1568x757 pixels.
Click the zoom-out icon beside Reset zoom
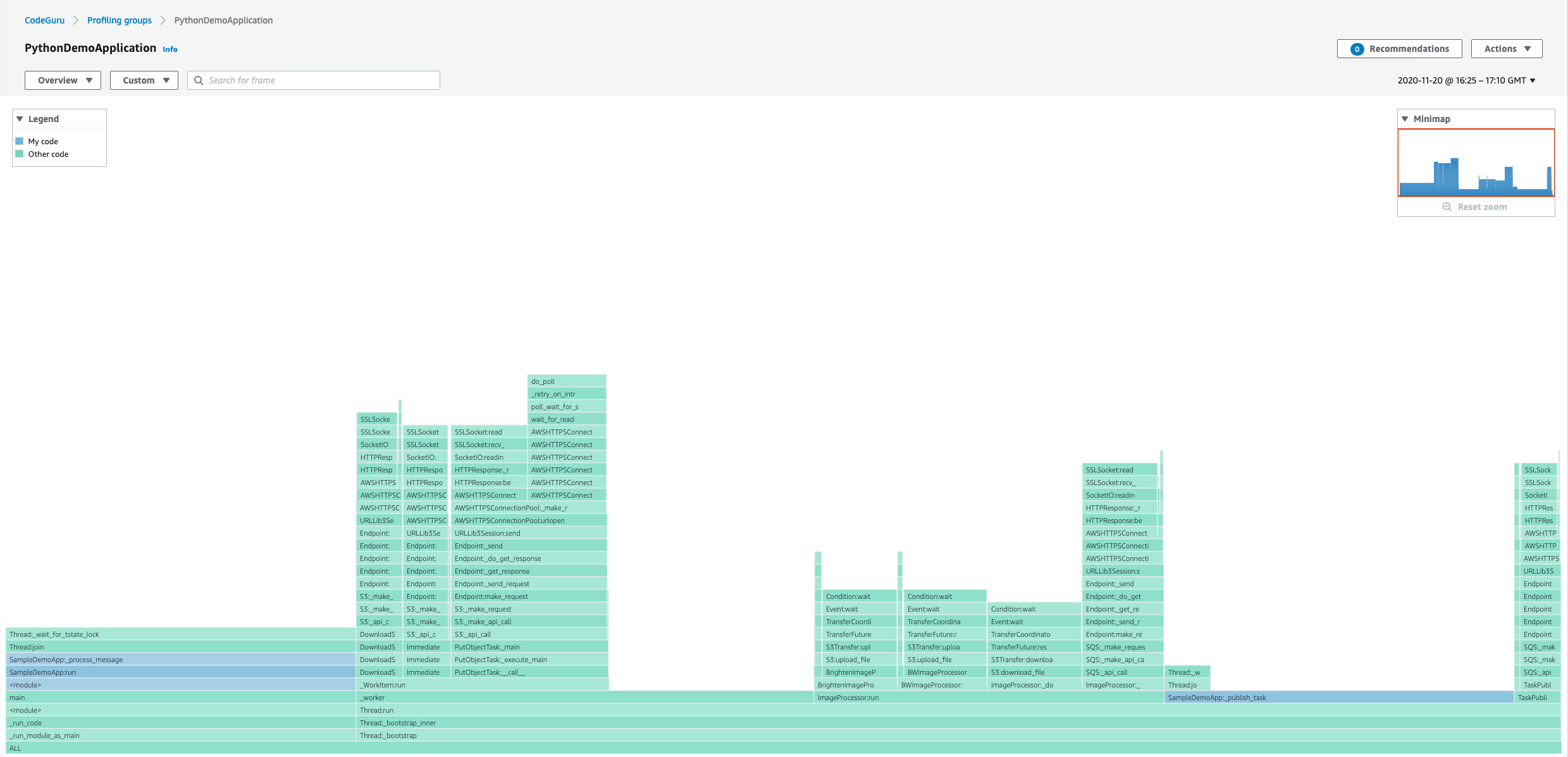[x=1447, y=207]
